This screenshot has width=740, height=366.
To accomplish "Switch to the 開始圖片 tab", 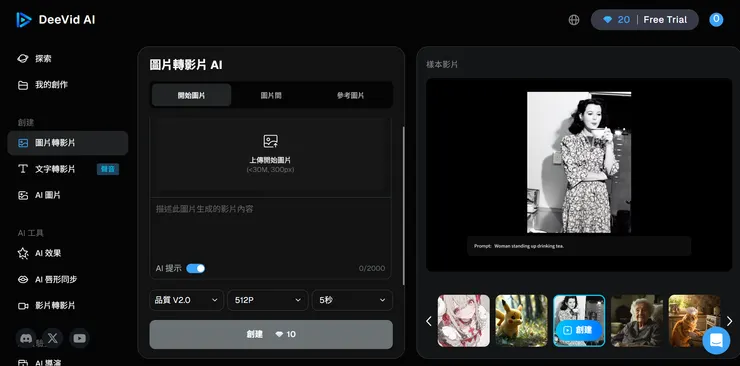I will [x=191, y=95].
